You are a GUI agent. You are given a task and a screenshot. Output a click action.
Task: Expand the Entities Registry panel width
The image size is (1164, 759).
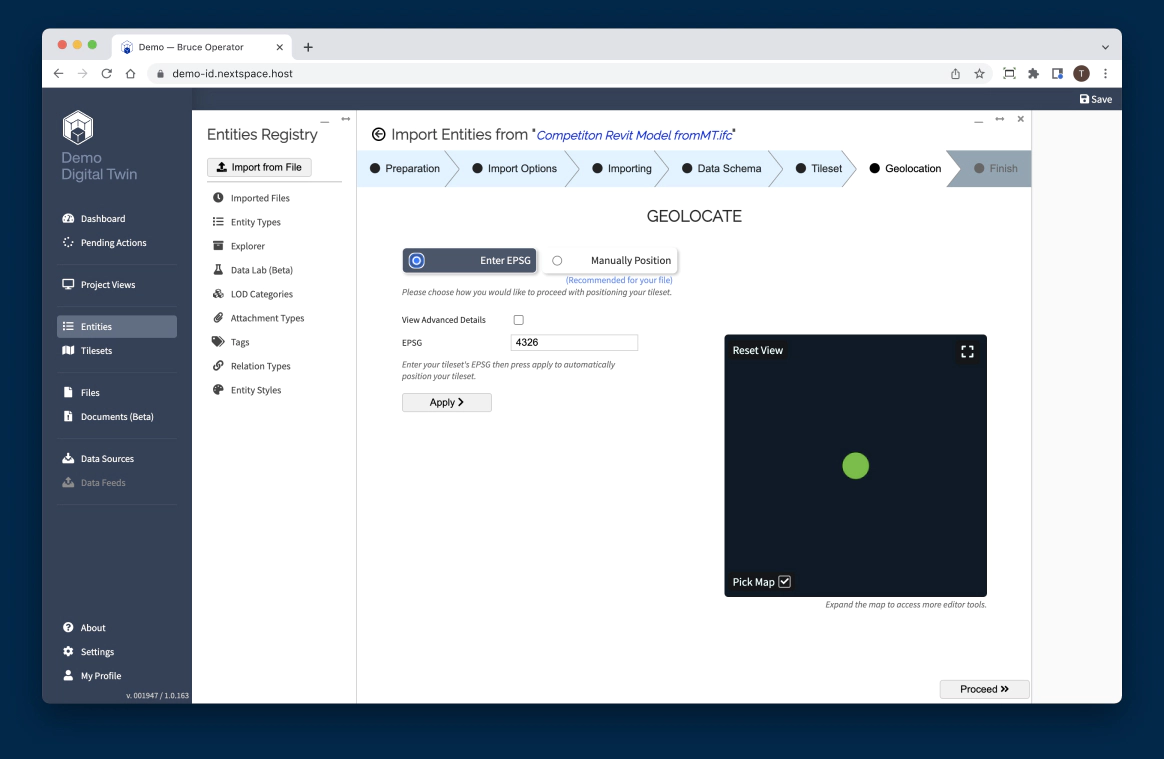tap(344, 118)
